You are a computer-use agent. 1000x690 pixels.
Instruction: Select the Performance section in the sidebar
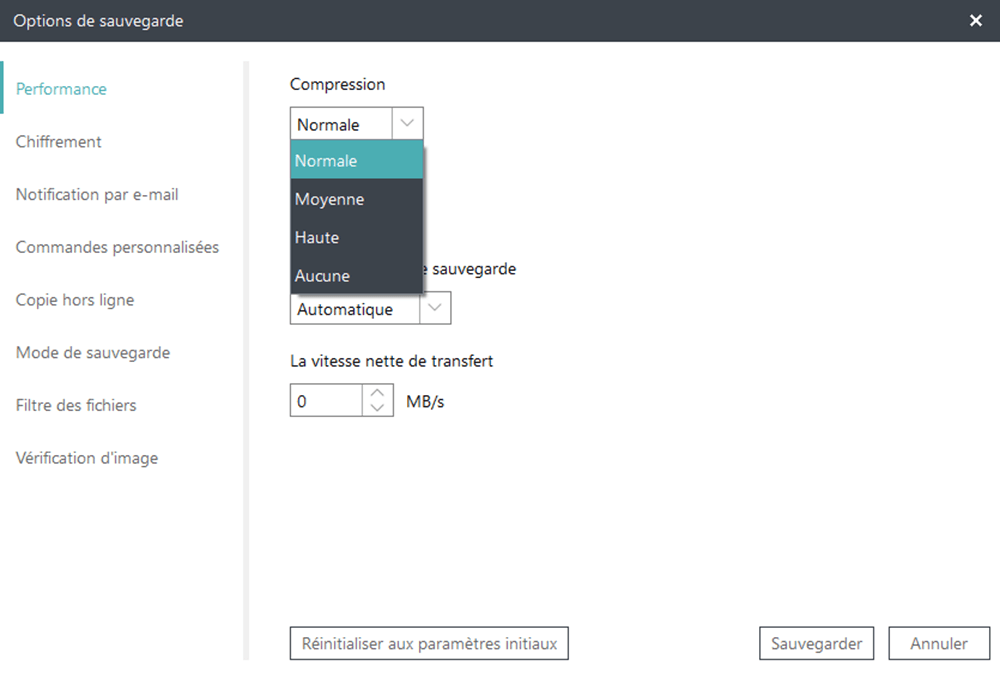pyautogui.click(x=61, y=88)
